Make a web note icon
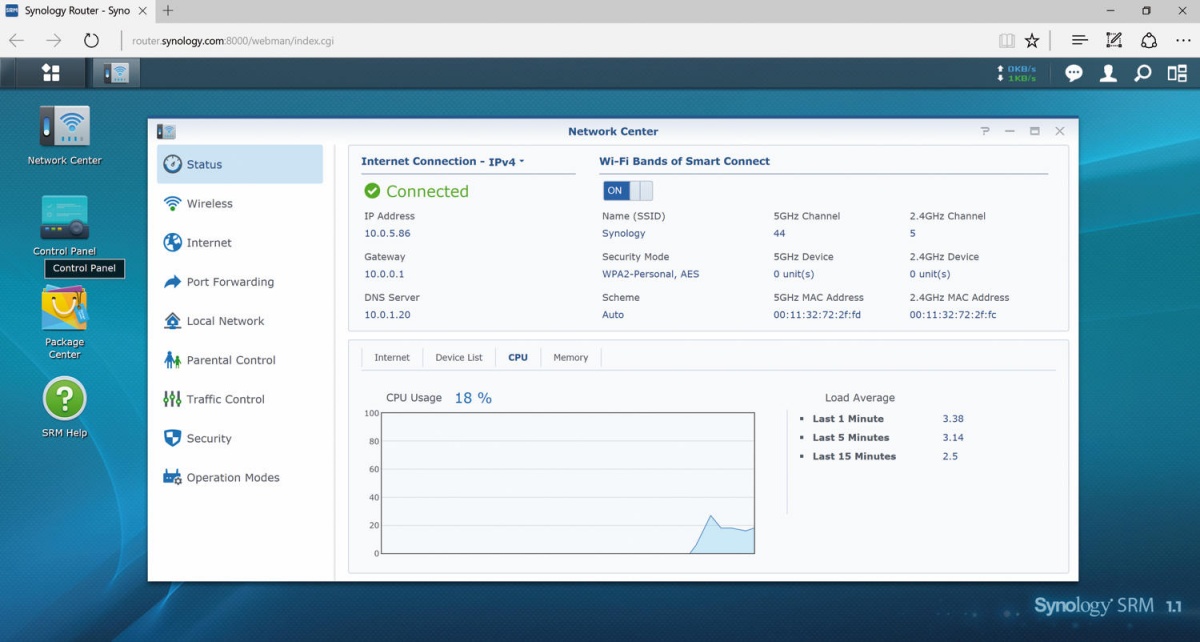This screenshot has width=1200, height=642. point(1114,40)
